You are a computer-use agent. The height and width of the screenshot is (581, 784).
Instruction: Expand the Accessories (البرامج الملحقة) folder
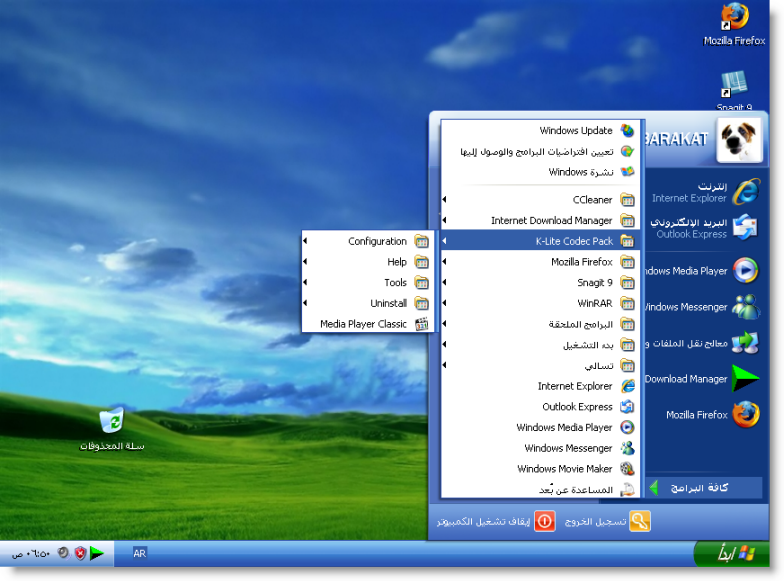(x=540, y=324)
